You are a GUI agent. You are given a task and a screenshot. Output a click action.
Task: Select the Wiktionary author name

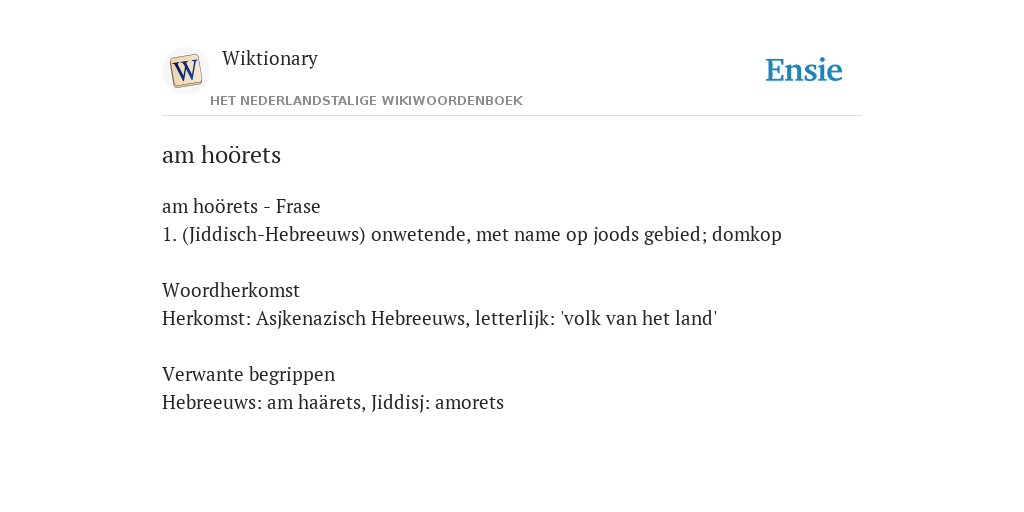coord(270,58)
